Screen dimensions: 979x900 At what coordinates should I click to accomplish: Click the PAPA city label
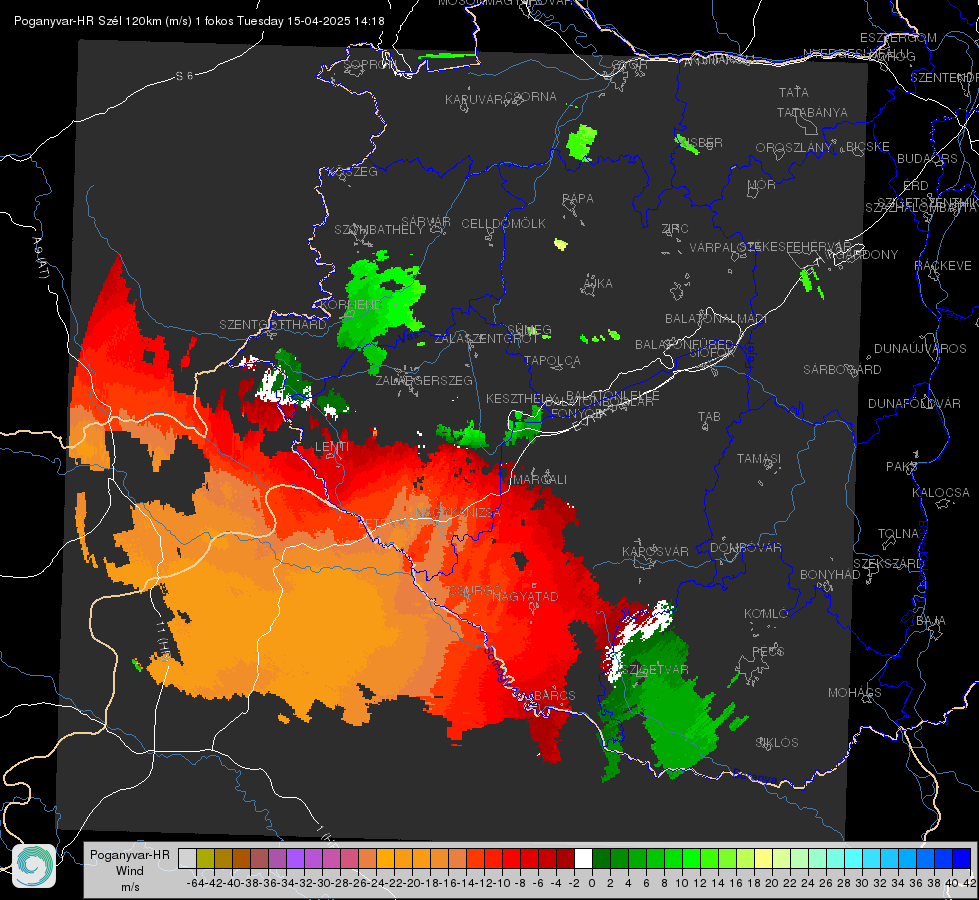click(578, 199)
